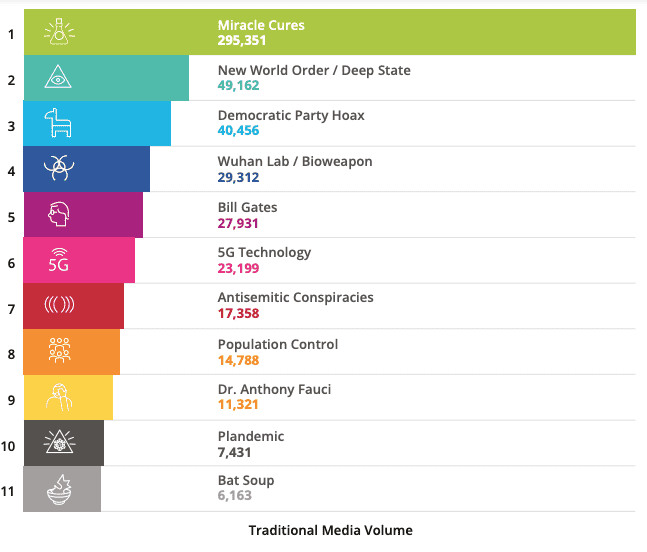
Task: Select the rank number 10
Action: coord(8,446)
